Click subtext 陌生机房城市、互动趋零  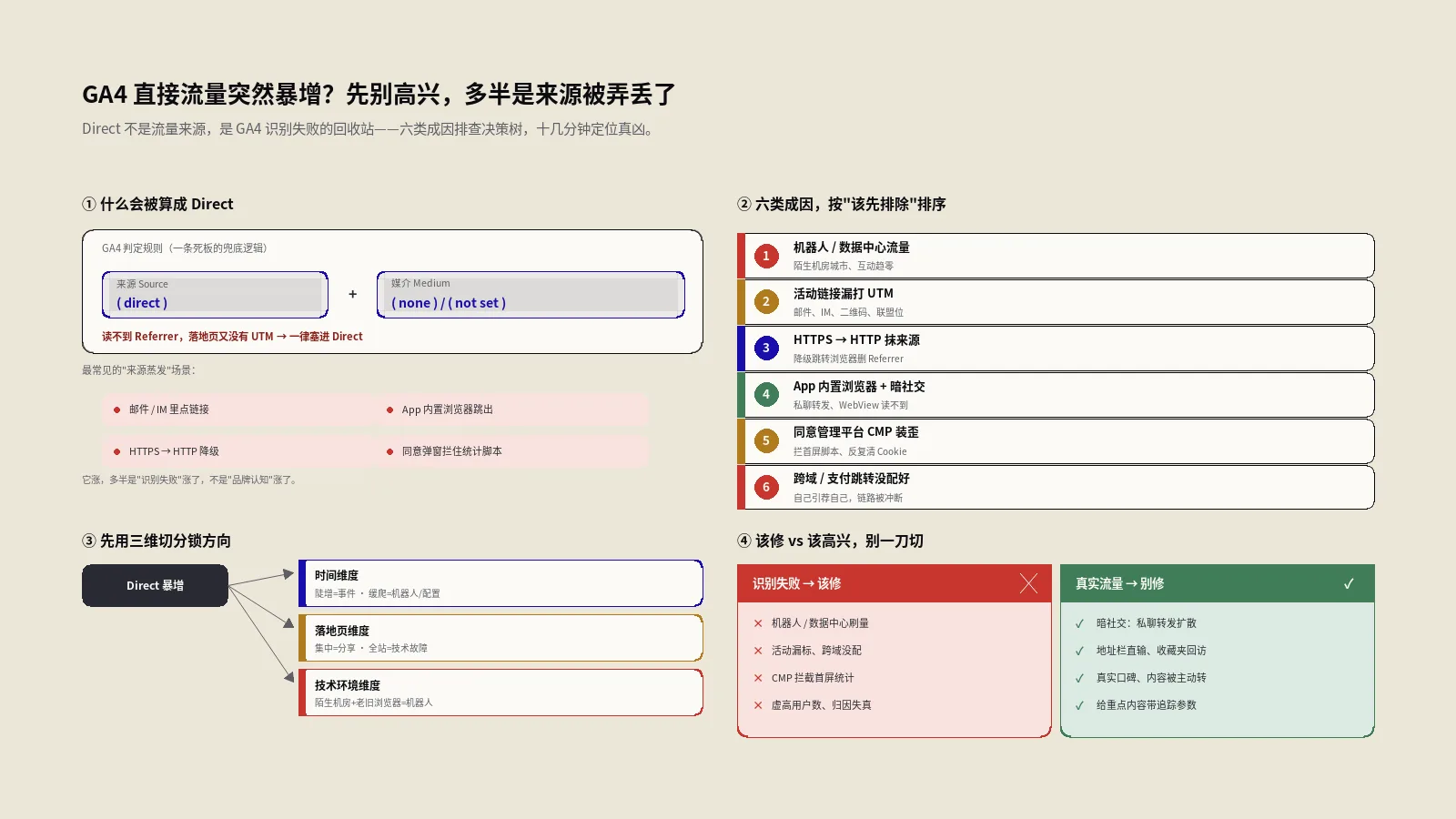tap(844, 266)
